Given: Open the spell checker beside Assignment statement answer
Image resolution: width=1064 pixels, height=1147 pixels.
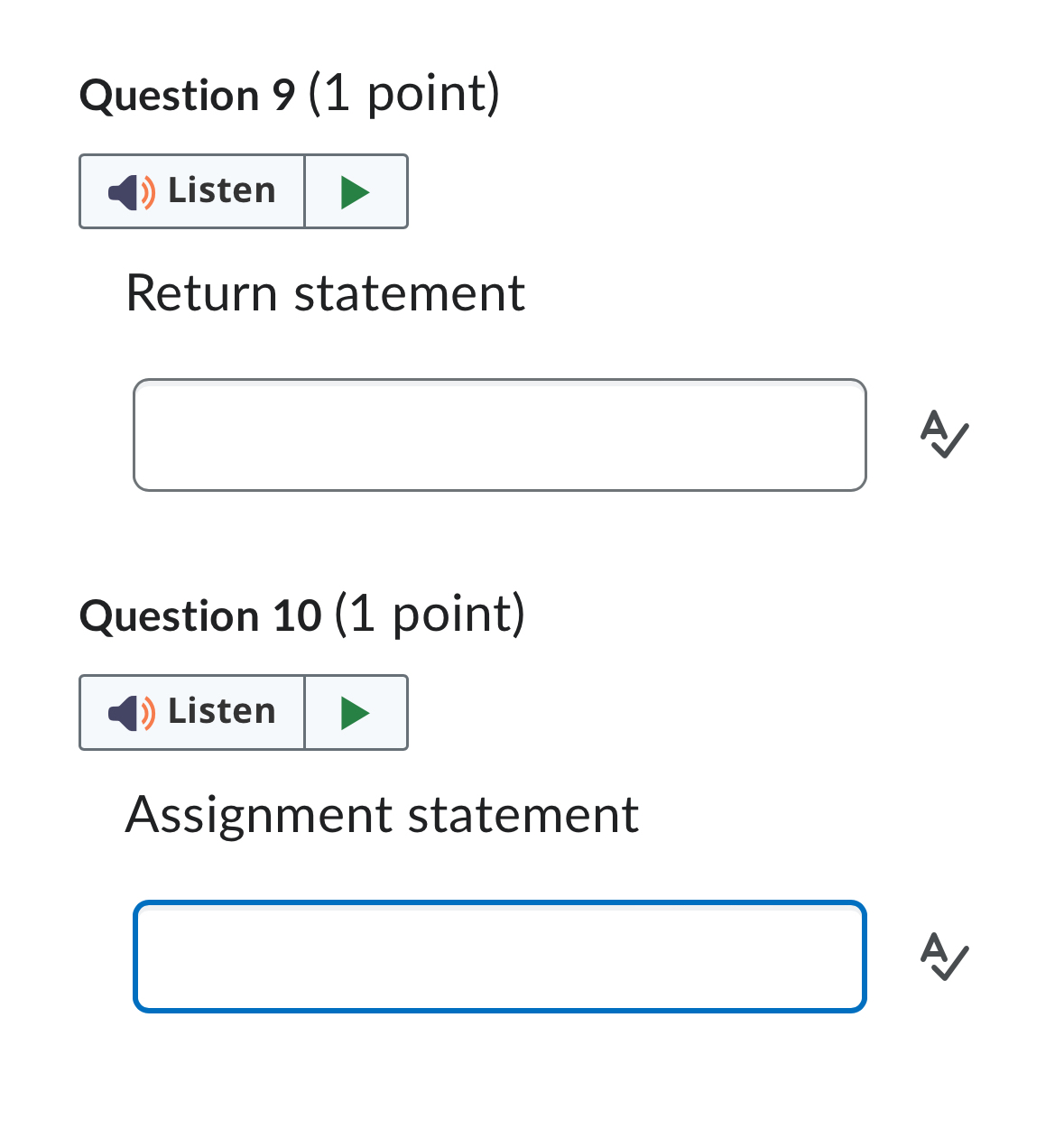Looking at the screenshot, I should (x=943, y=958).
